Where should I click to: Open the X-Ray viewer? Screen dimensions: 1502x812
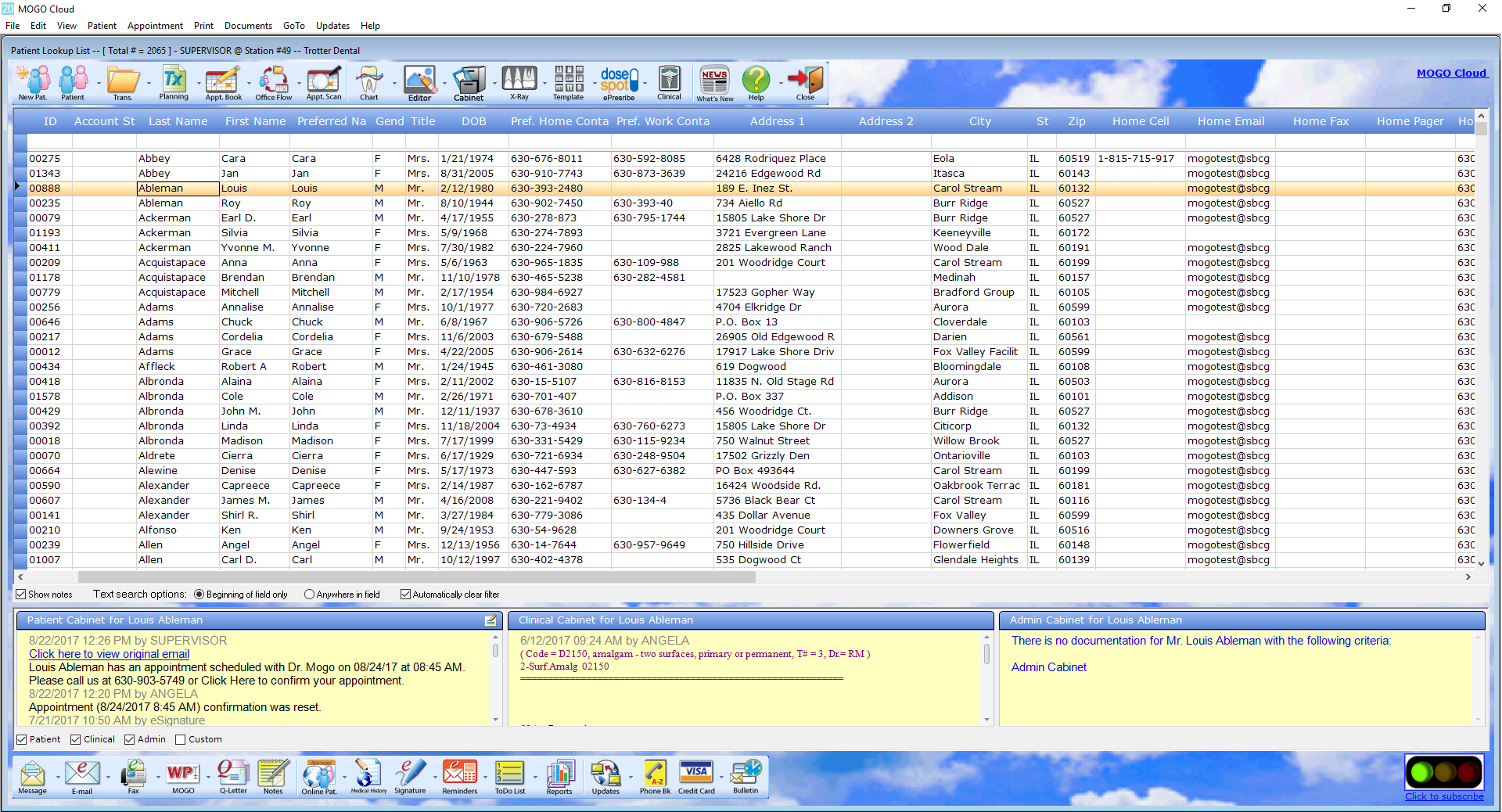click(x=519, y=83)
